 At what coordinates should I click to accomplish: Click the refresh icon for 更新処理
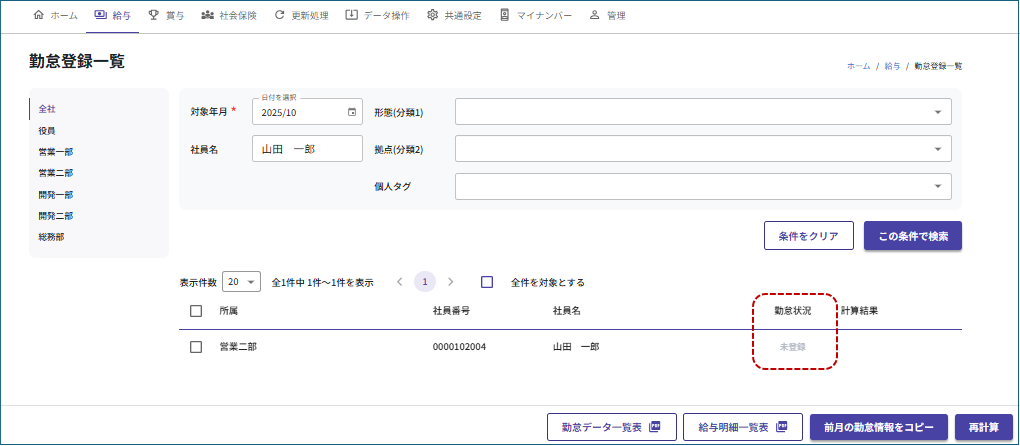[x=279, y=15]
